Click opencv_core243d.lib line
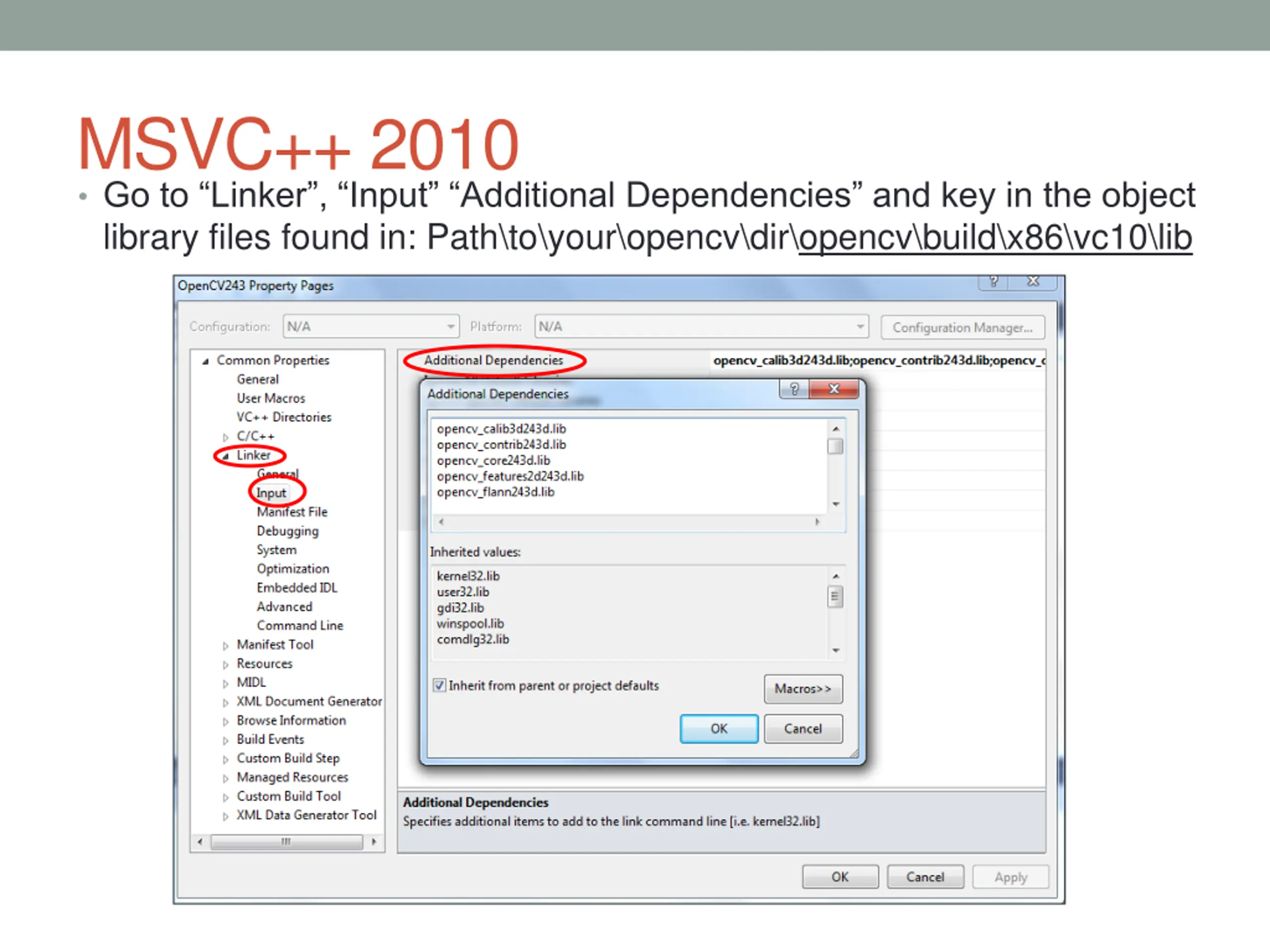This screenshot has height=952, width=1270. 493,460
